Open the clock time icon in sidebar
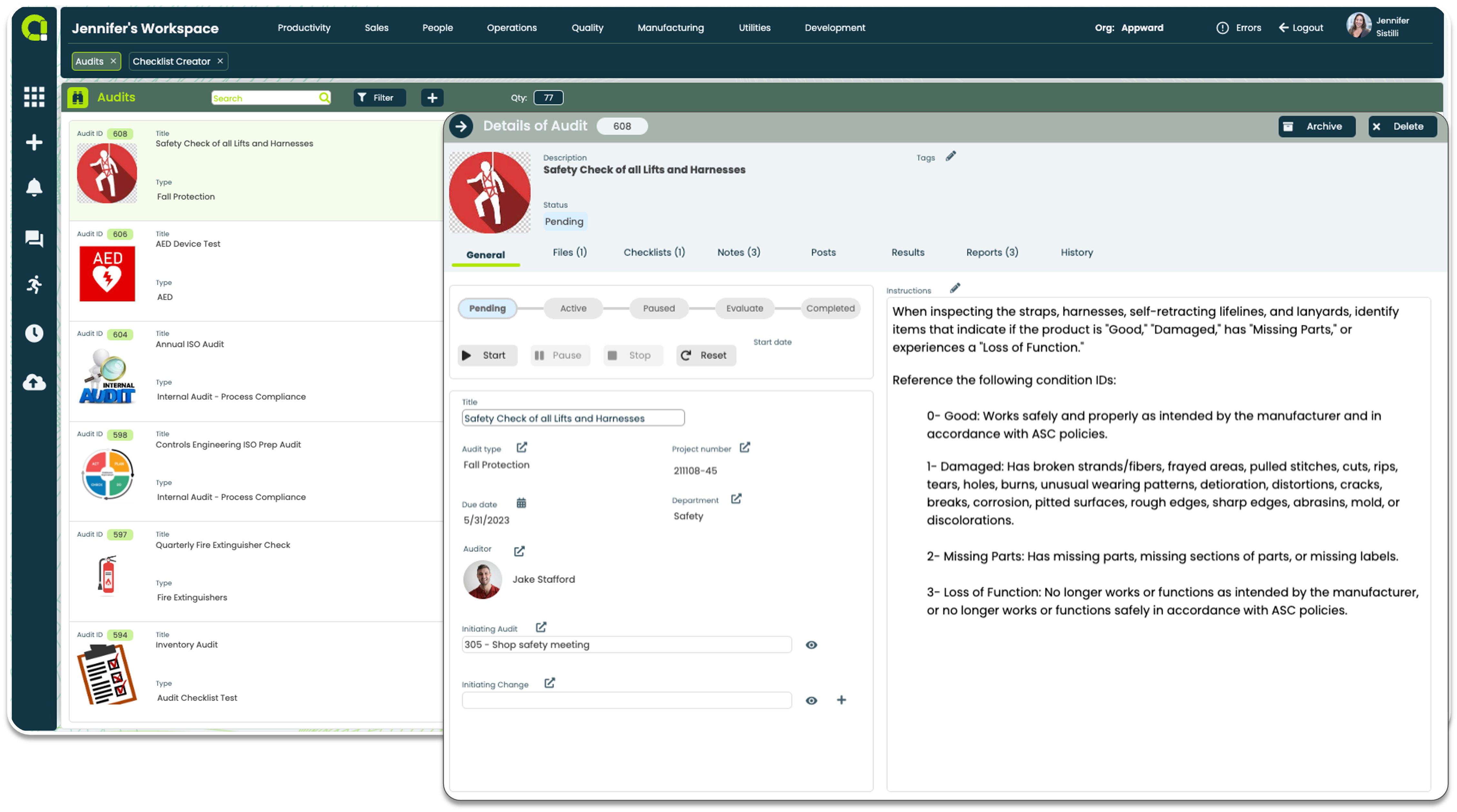1457x812 pixels. click(34, 333)
